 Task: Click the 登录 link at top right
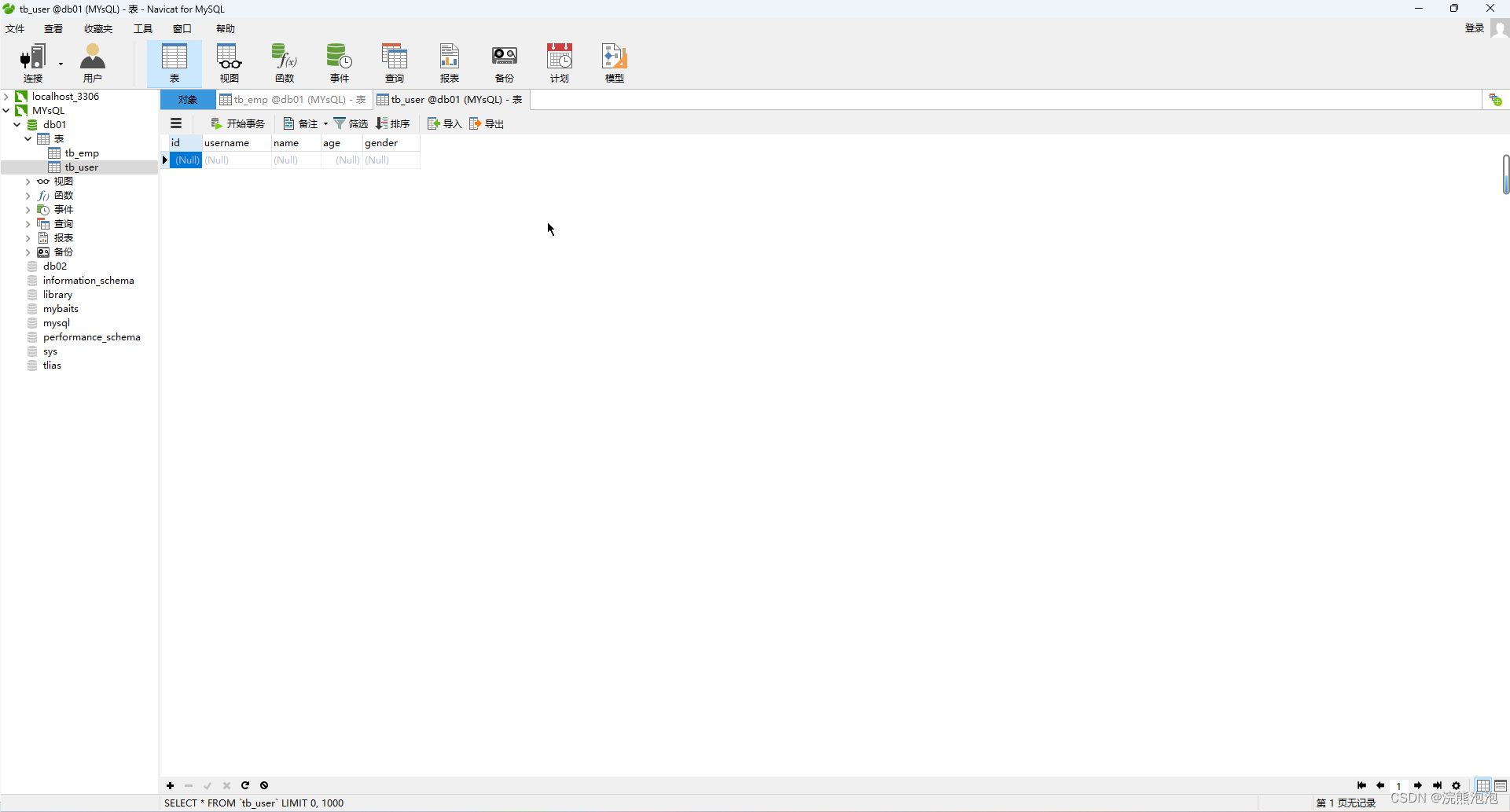tap(1475, 28)
